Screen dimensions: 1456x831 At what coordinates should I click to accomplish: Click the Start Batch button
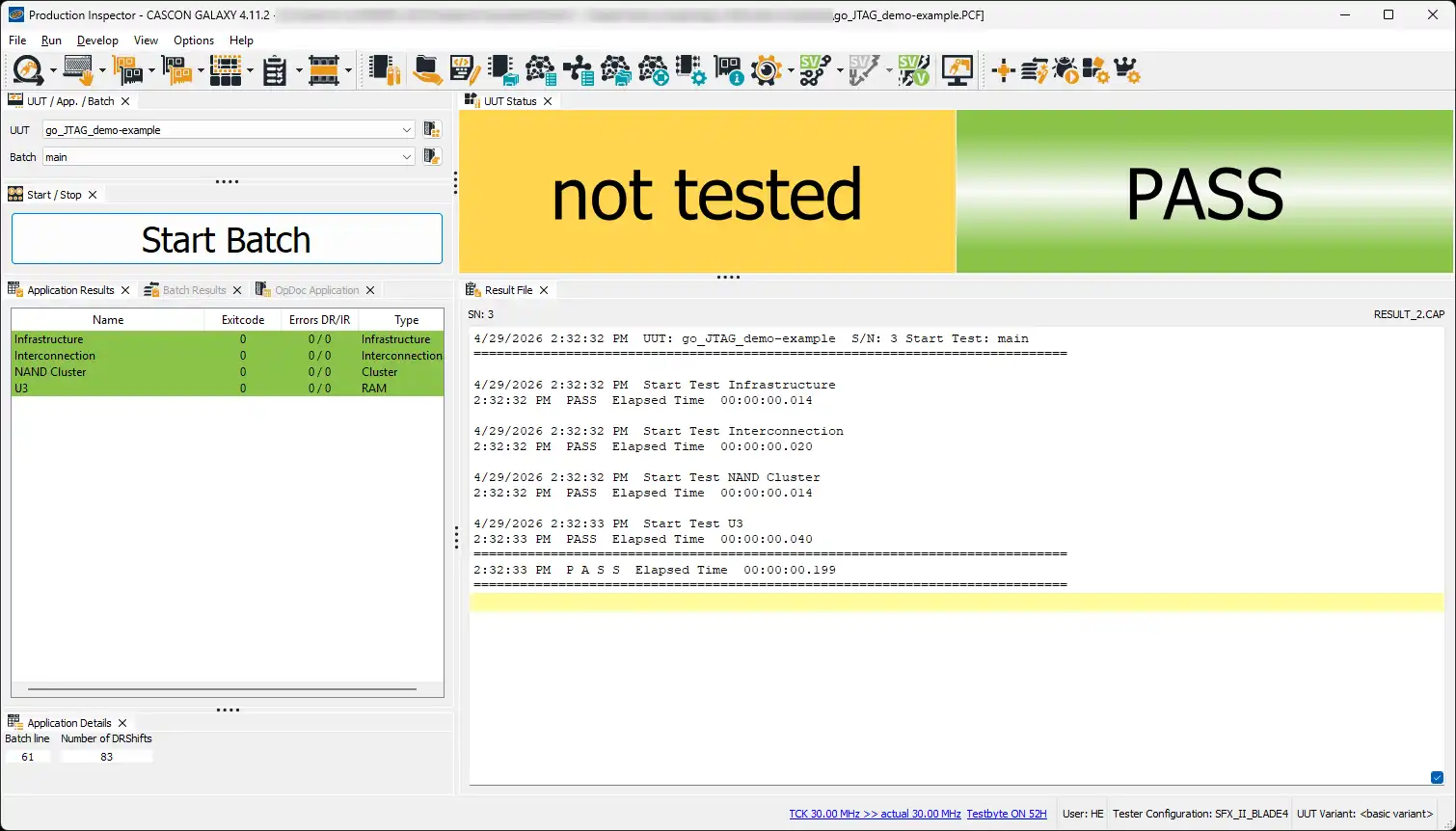(x=227, y=239)
